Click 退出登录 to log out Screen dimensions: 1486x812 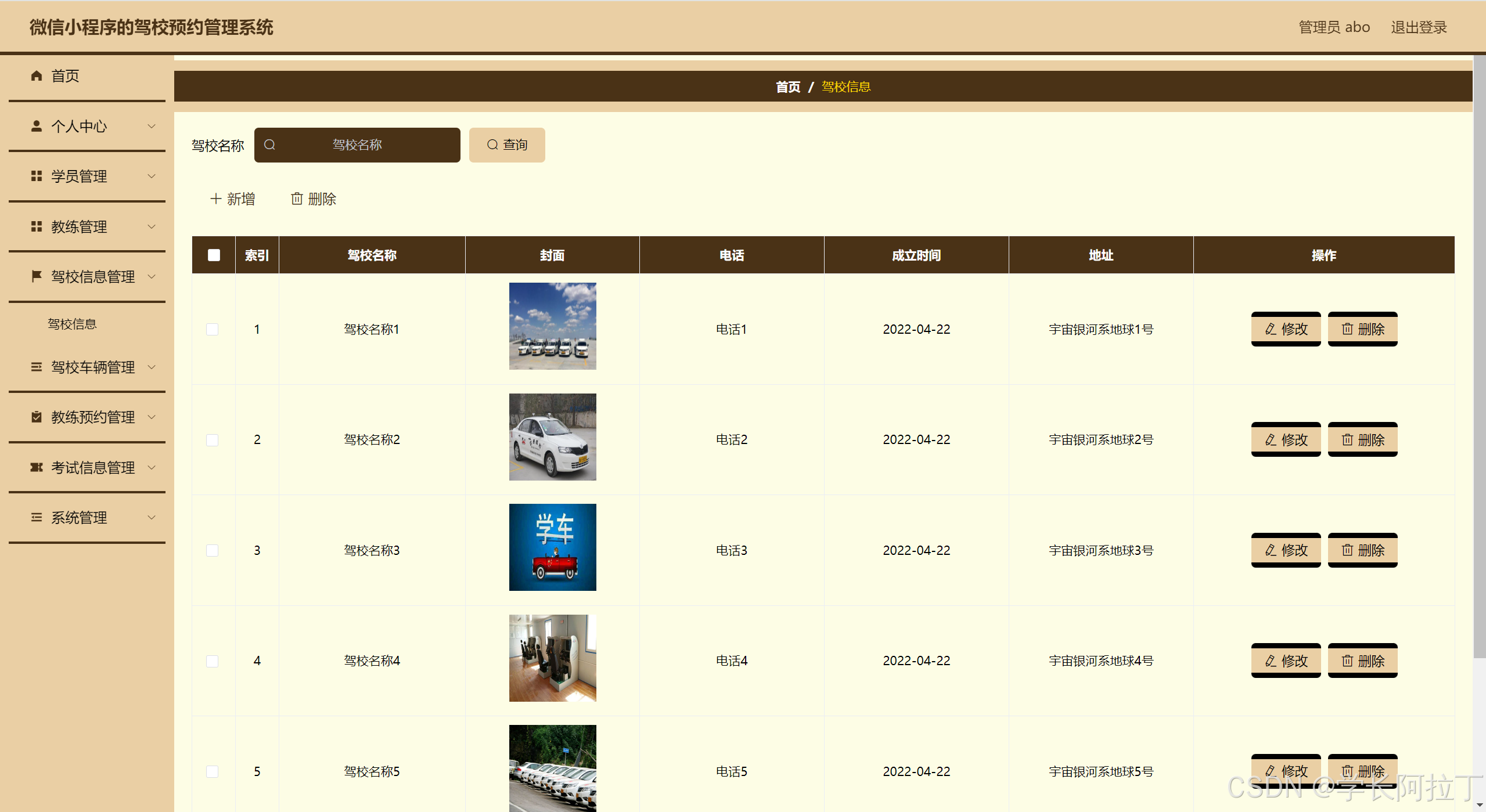(x=1419, y=27)
